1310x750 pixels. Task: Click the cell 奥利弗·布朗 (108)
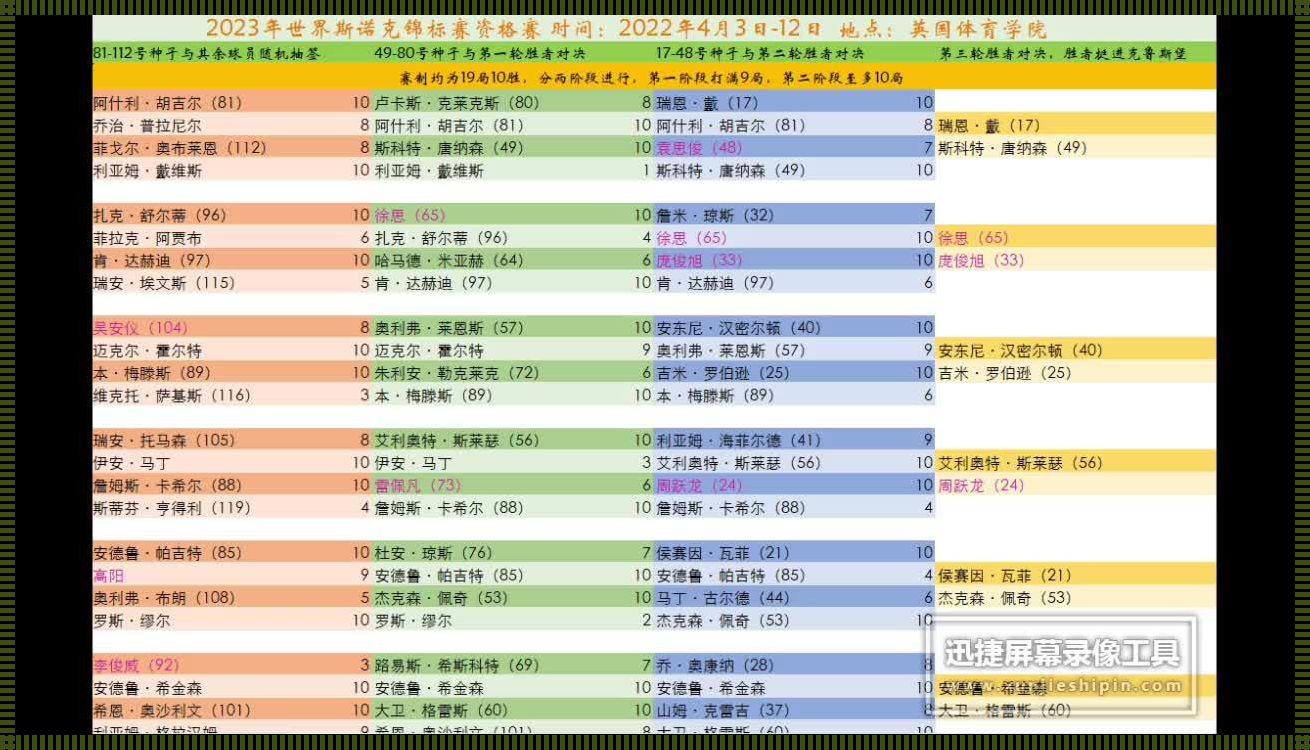coord(164,598)
